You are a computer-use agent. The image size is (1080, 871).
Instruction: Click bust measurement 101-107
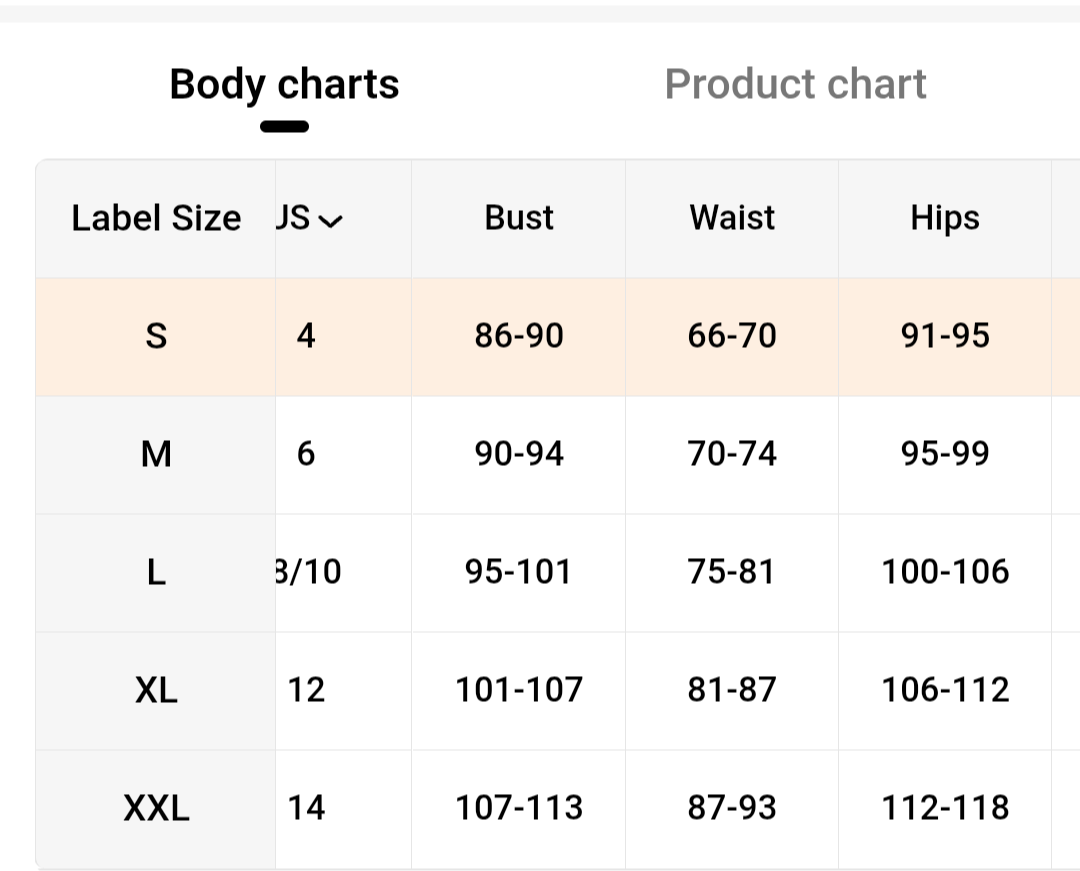[x=518, y=690]
